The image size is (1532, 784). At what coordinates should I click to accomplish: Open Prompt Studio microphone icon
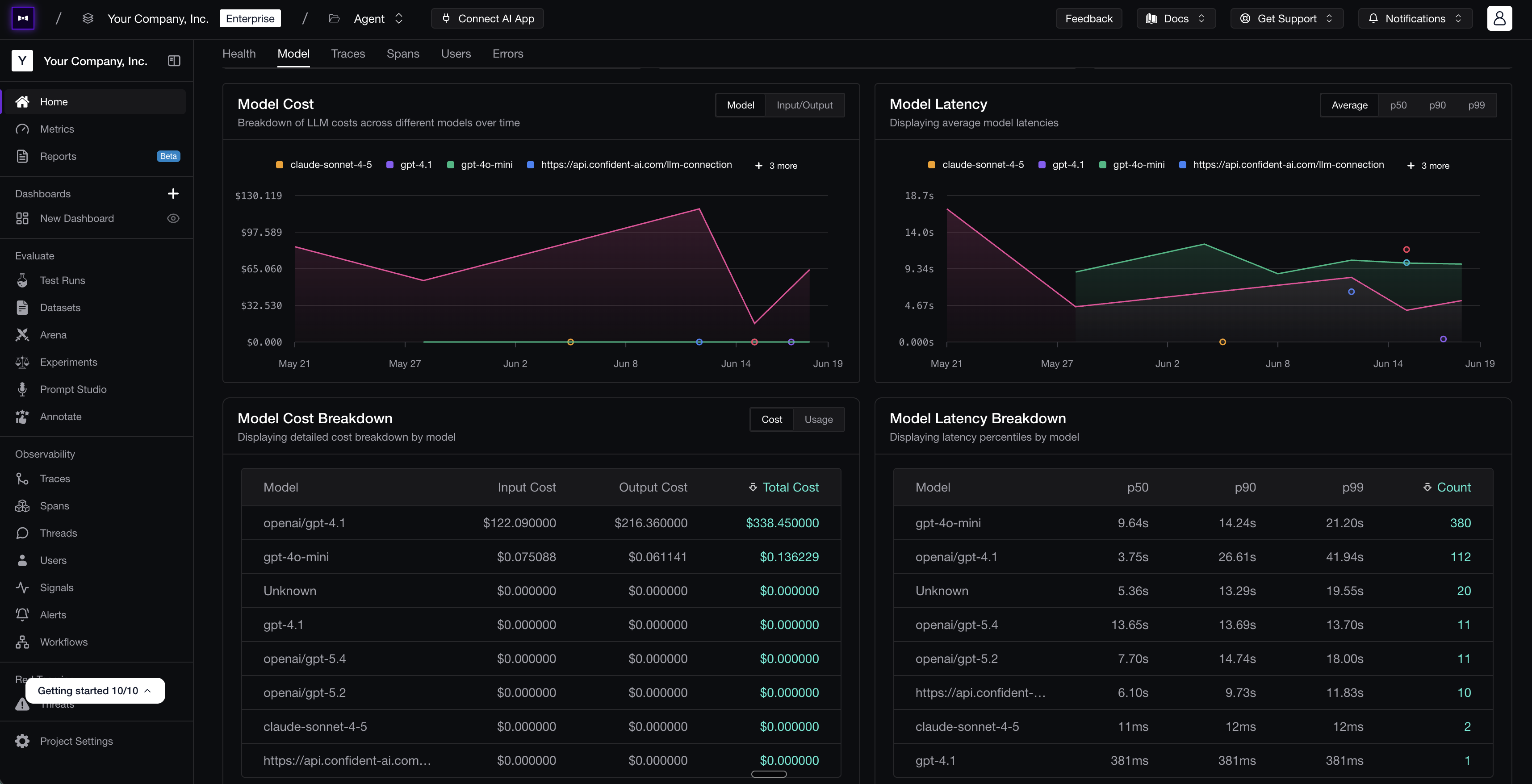point(22,389)
